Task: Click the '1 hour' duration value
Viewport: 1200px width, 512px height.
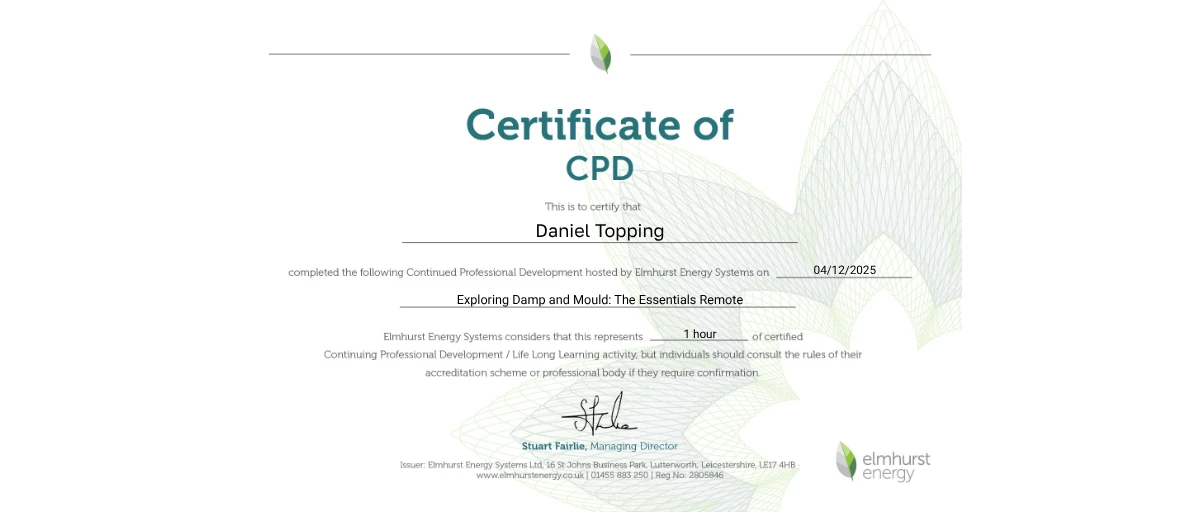Action: (700, 334)
